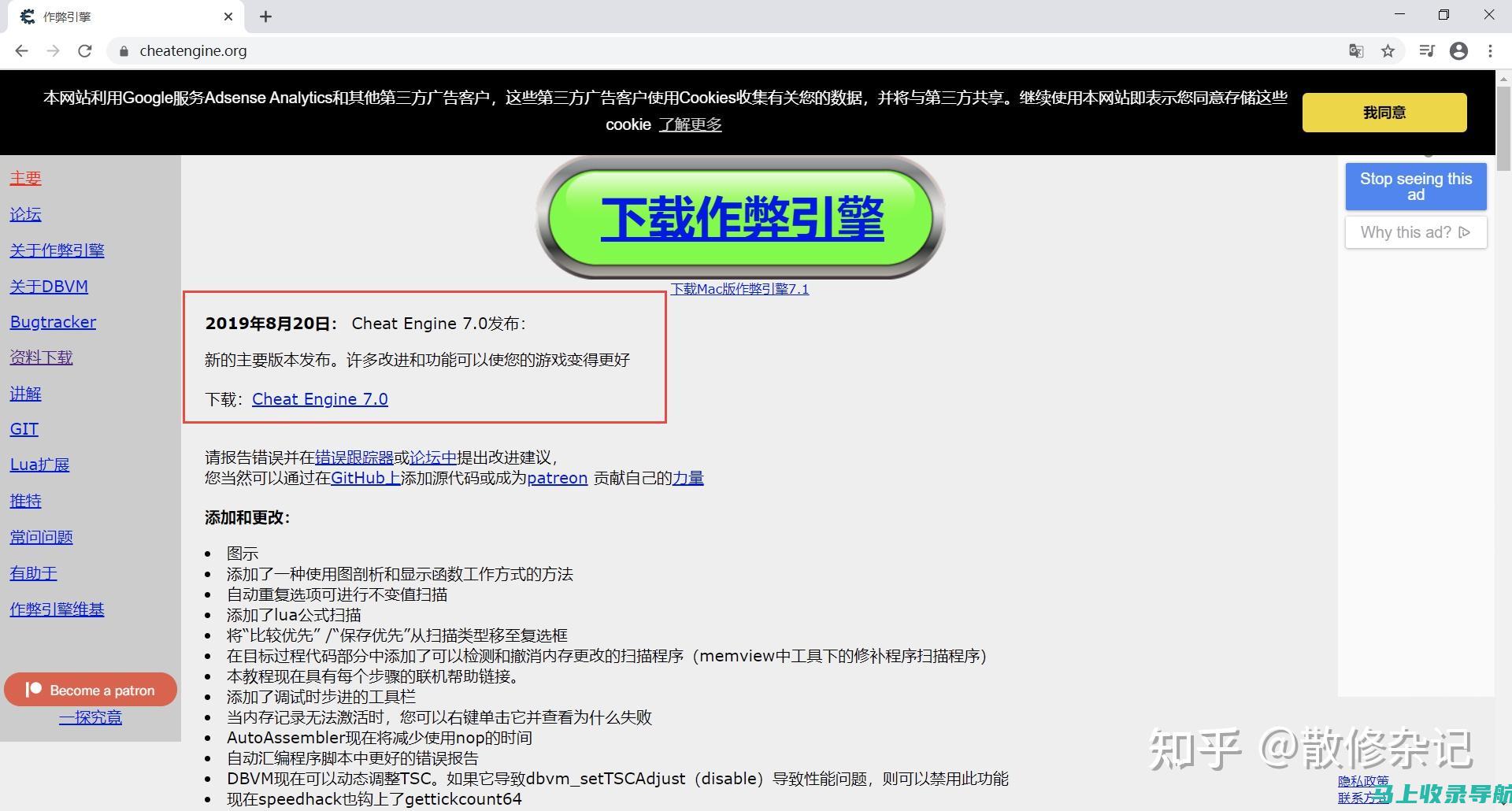Open the 下载Mac版作弊引擎7.1 link
Screen dimensions: 1512x811
point(739,289)
